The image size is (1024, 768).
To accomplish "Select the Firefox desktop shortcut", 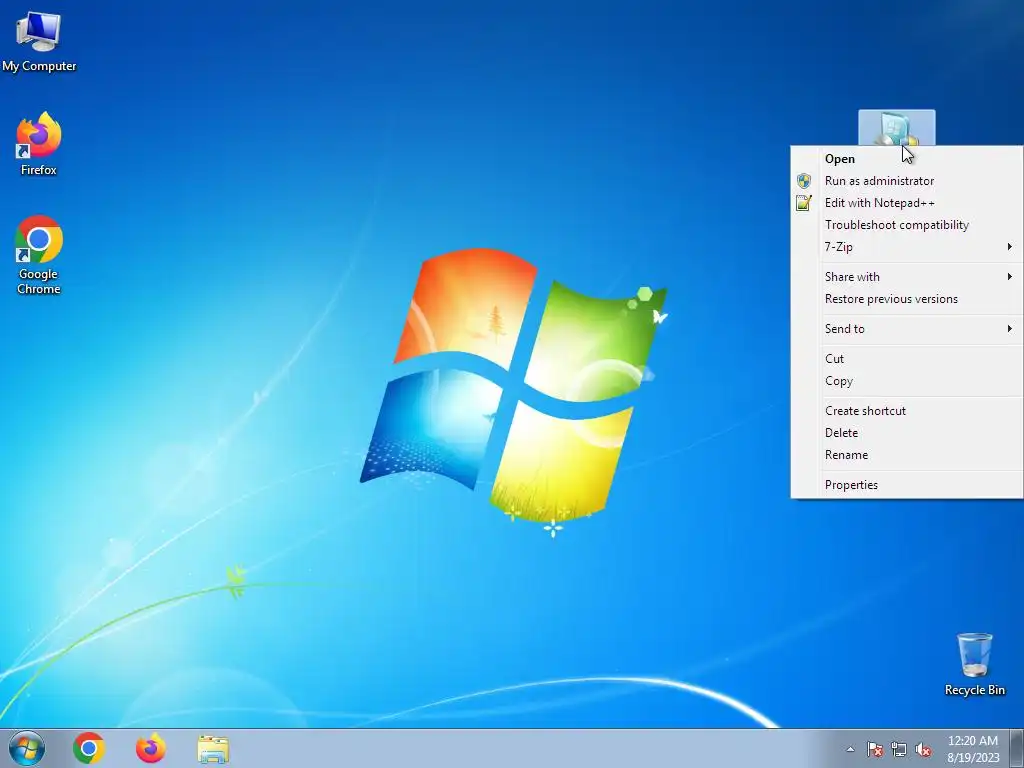I will (x=39, y=144).
